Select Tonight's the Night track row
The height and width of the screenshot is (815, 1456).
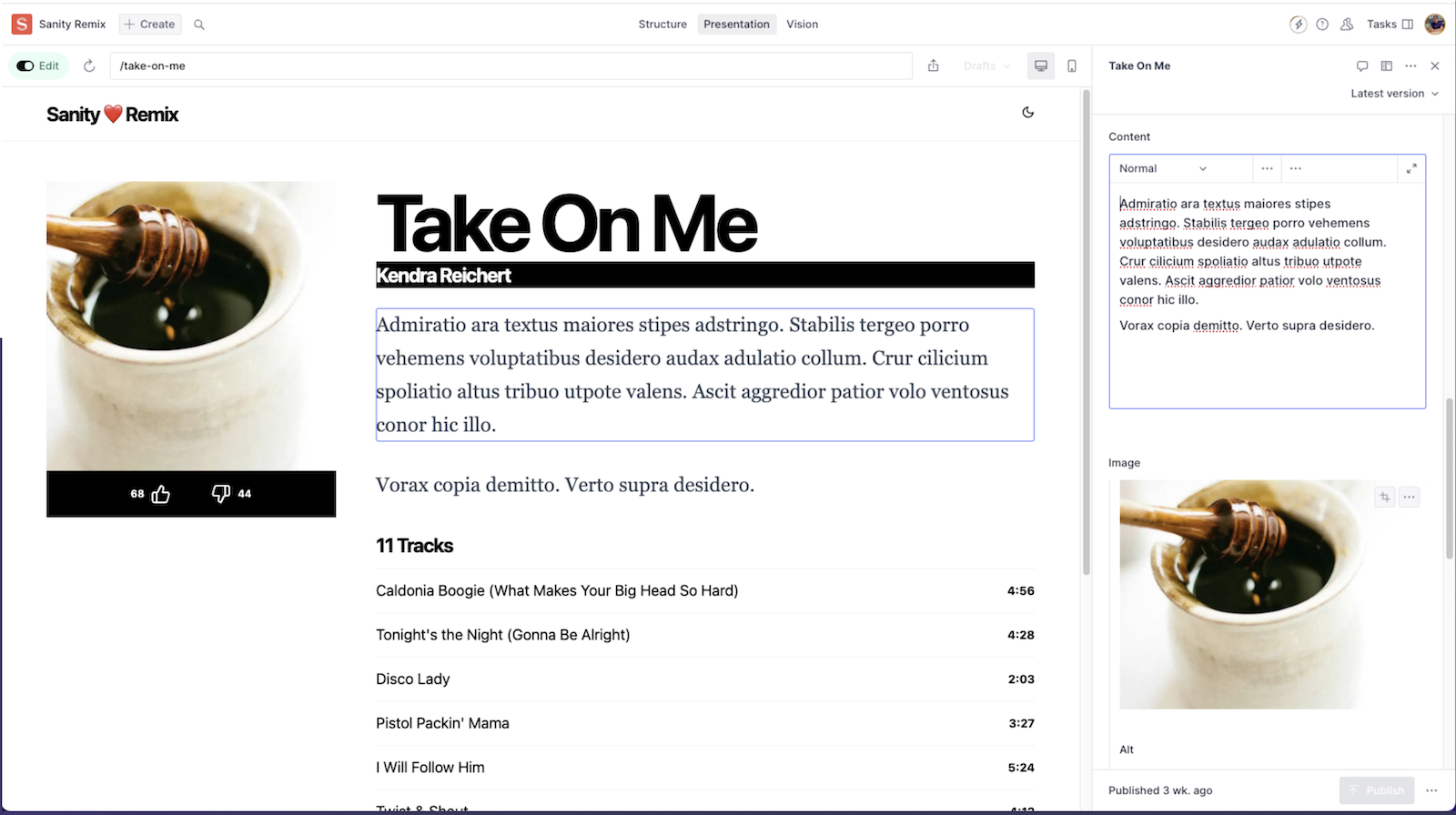pos(705,635)
